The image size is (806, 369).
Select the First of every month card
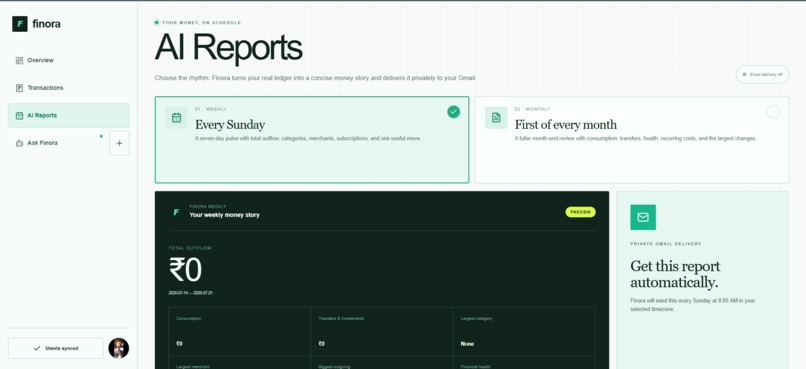pyautogui.click(x=631, y=139)
